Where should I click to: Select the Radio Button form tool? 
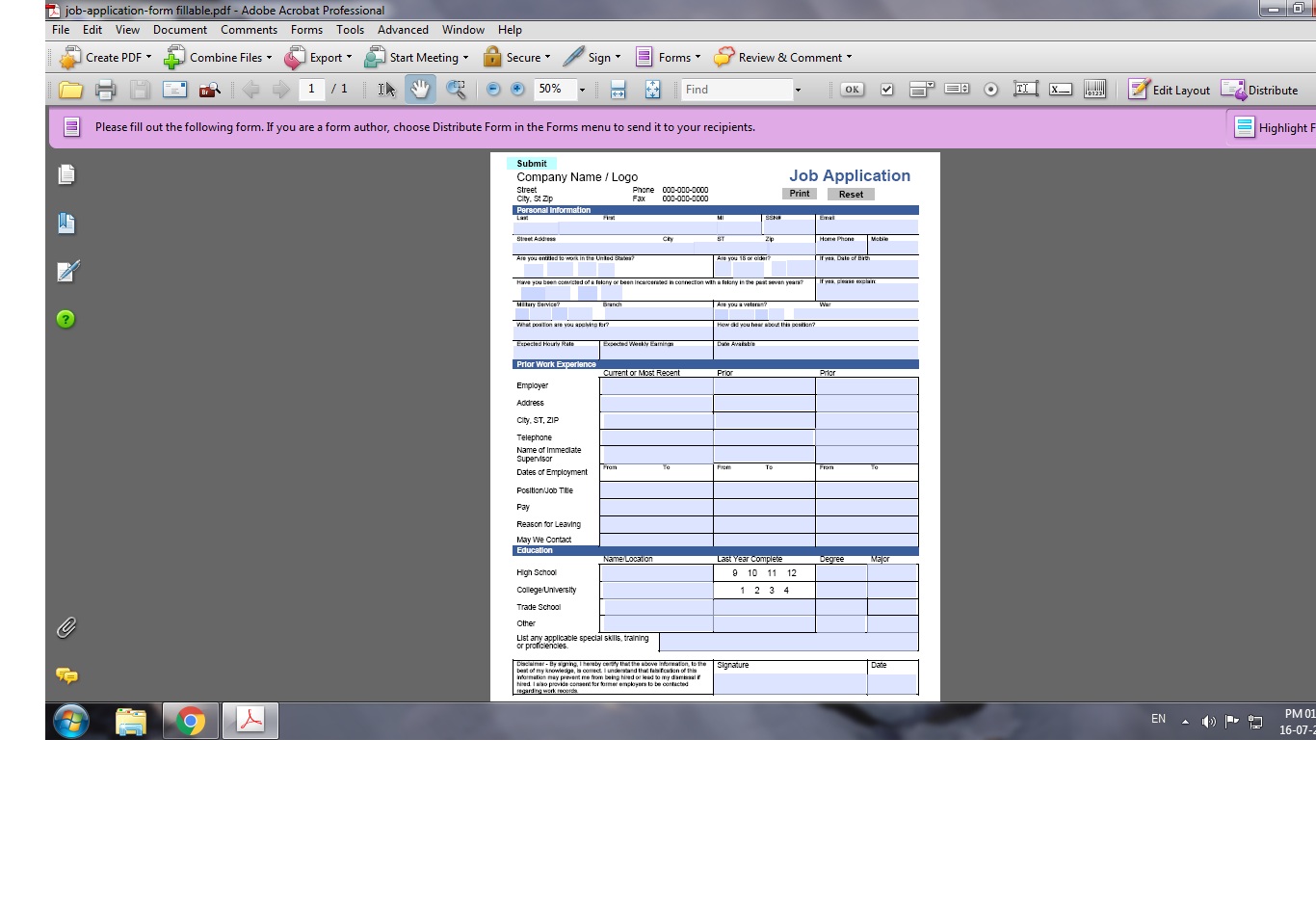pos(990,90)
